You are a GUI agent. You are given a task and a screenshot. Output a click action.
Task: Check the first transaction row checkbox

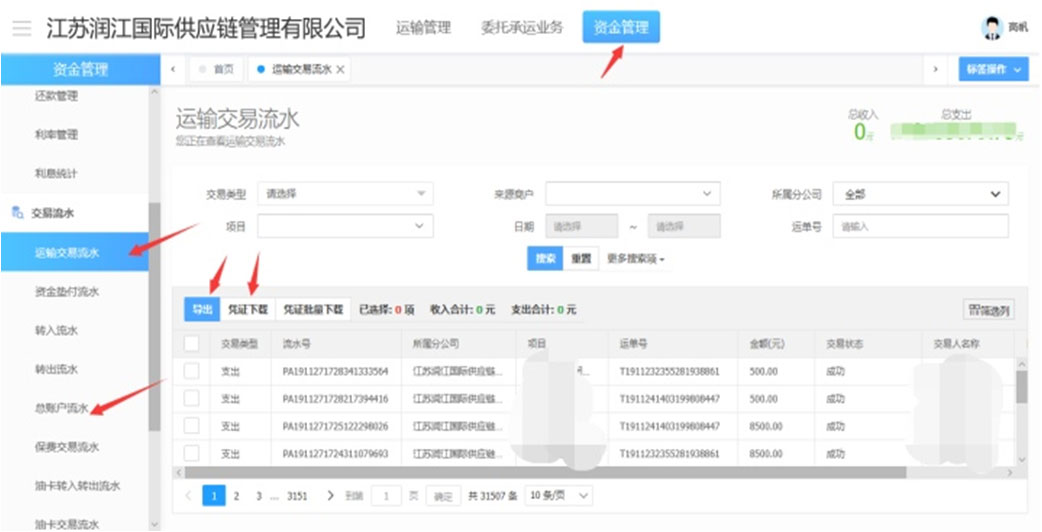(192, 371)
